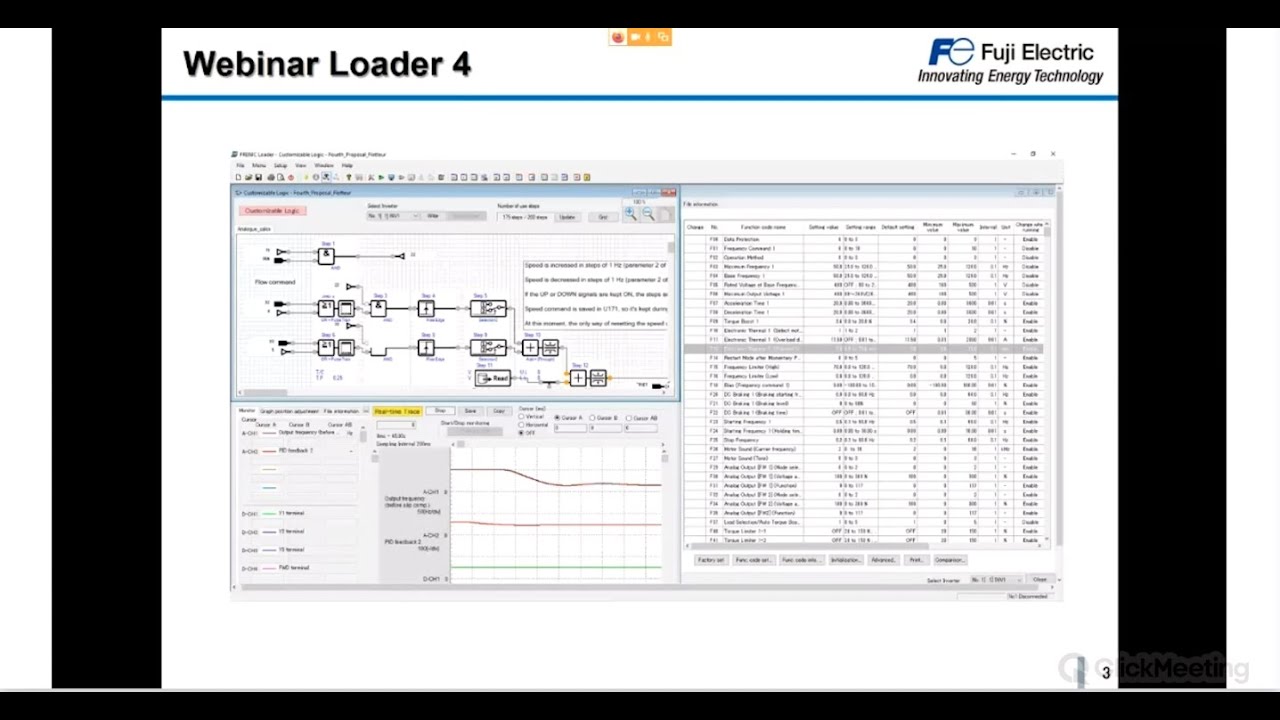
Task: Open the File information tab in trace panel
Action: 341,411
